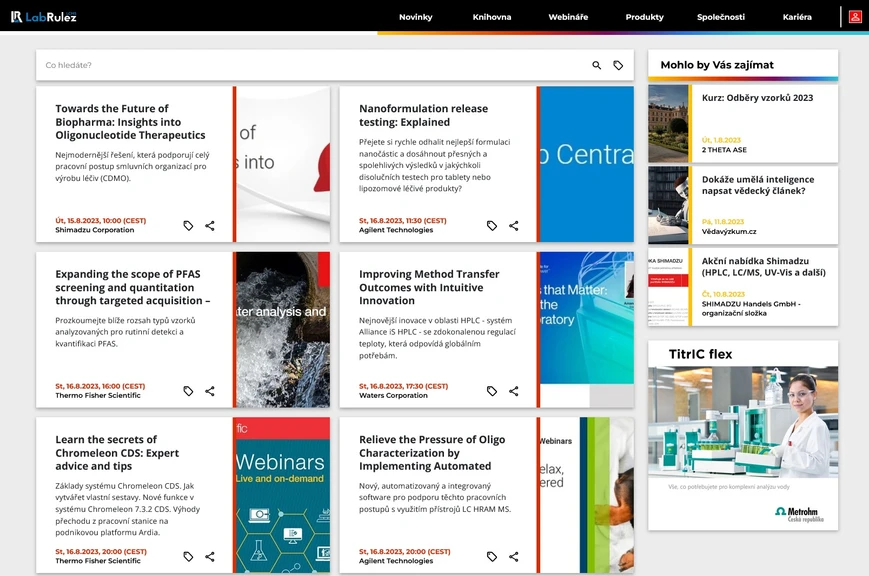
Task: Tag the Oligo Characterization webinar card
Action: (x=492, y=556)
